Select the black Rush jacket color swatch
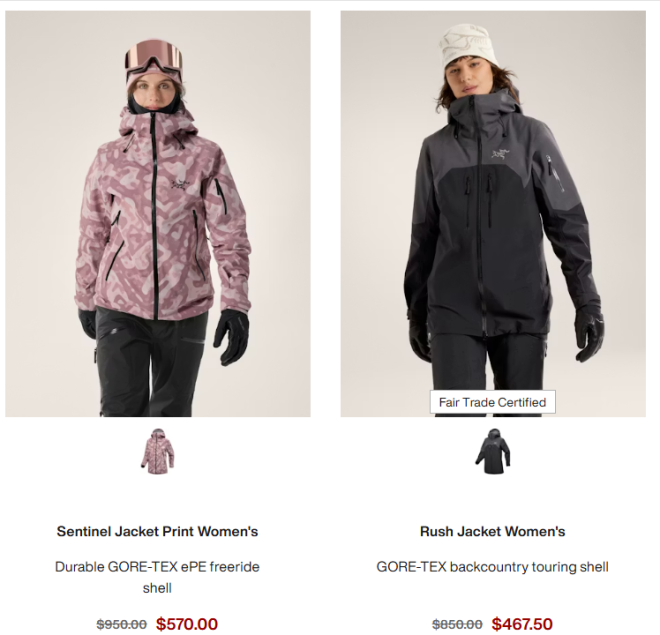This screenshot has height=635, width=660. pos(493,452)
